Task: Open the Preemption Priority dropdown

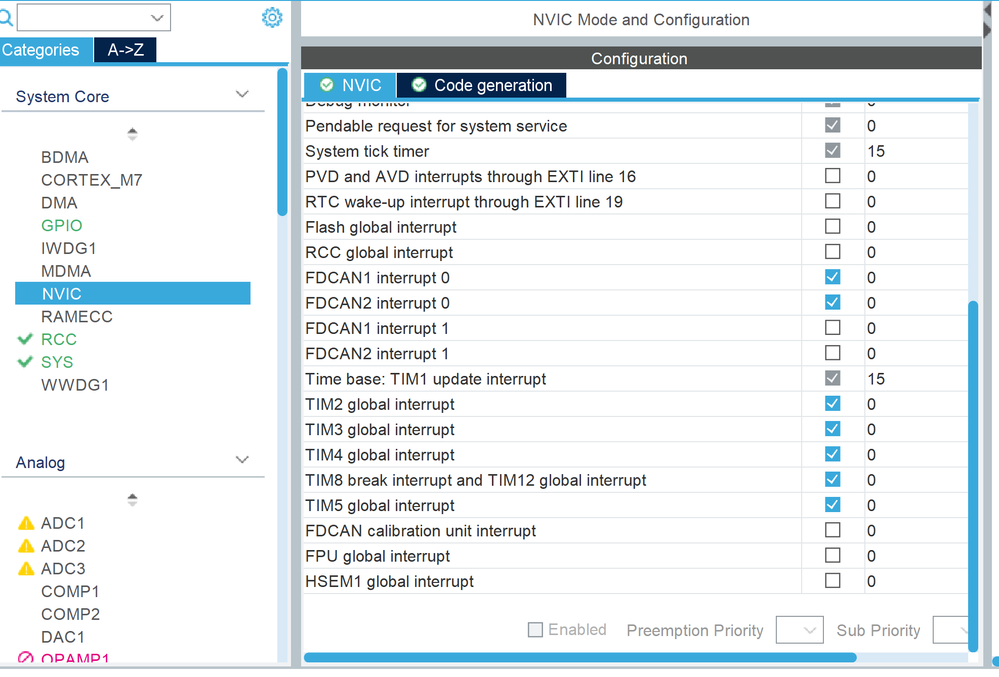Action: click(799, 630)
